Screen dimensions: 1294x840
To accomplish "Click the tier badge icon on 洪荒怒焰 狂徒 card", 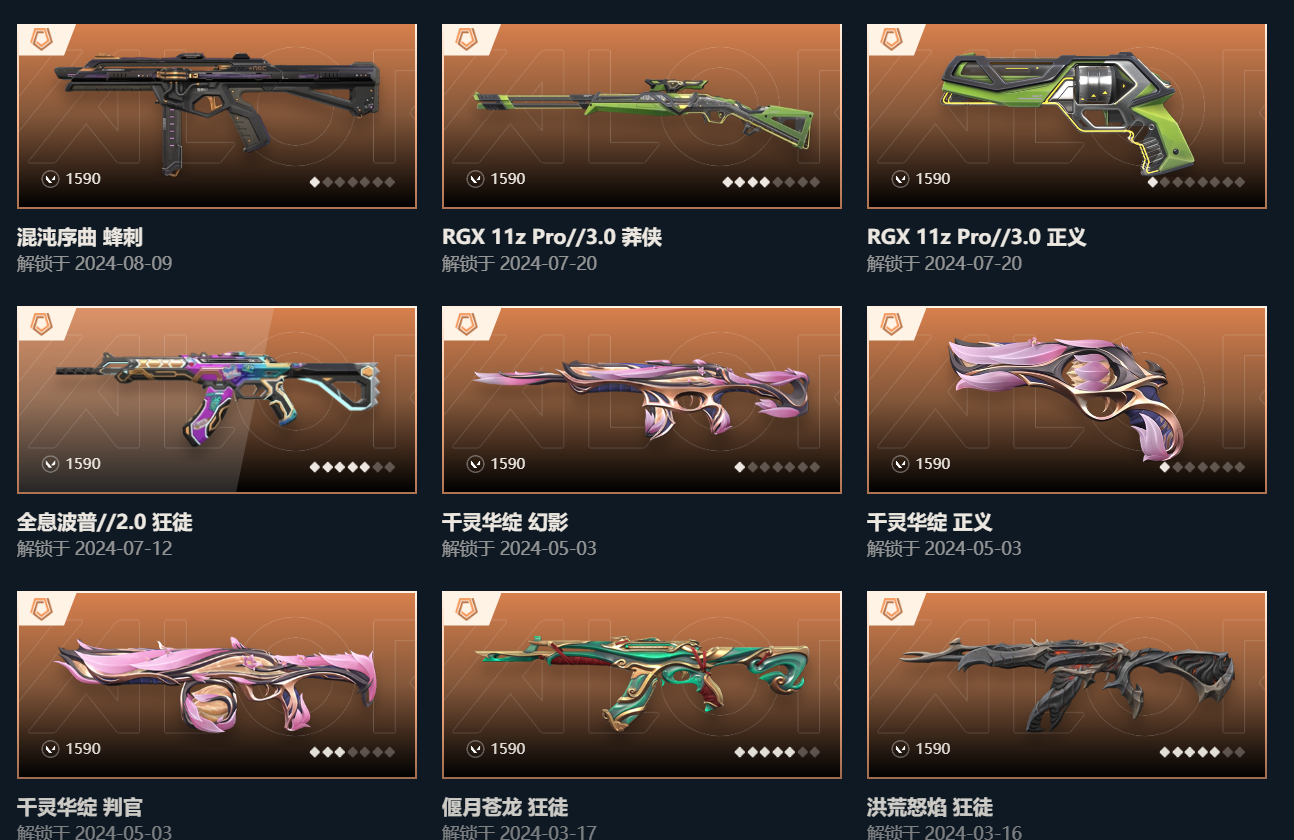I will [x=890, y=608].
